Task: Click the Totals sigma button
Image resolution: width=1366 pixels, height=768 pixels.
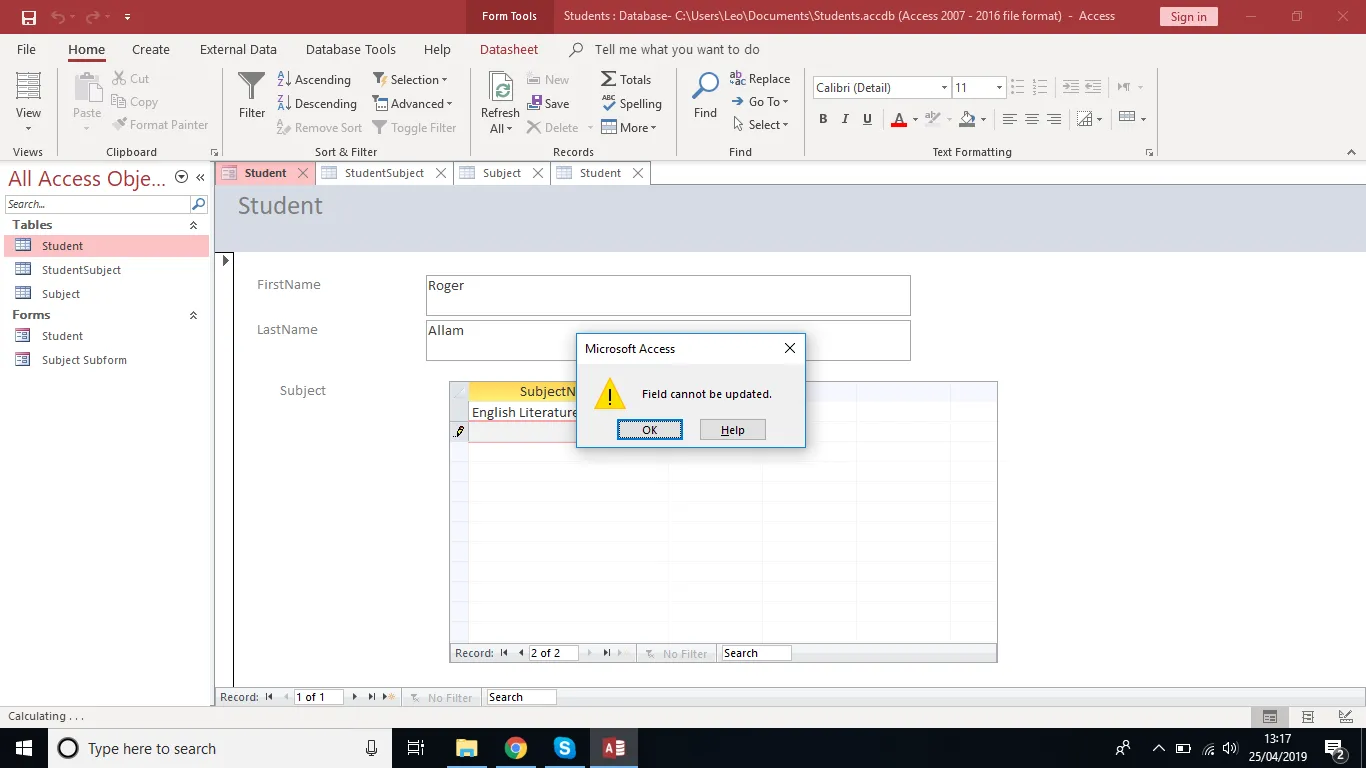Action: pyautogui.click(x=626, y=80)
